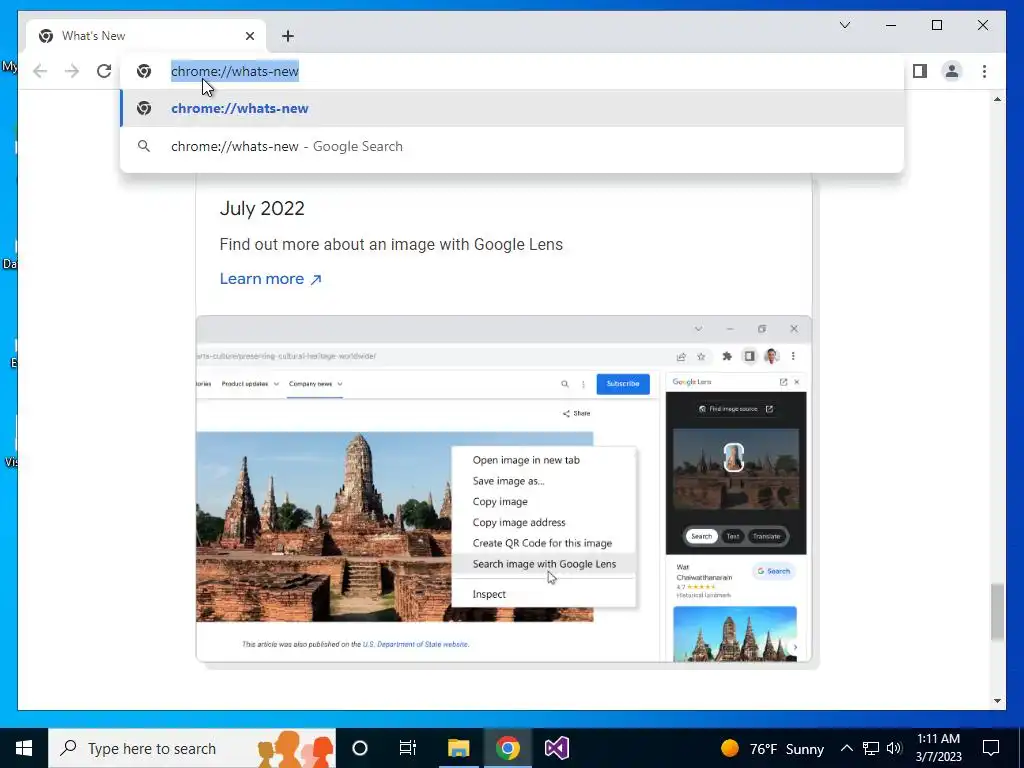Show hidden system tray icons

coord(846,748)
